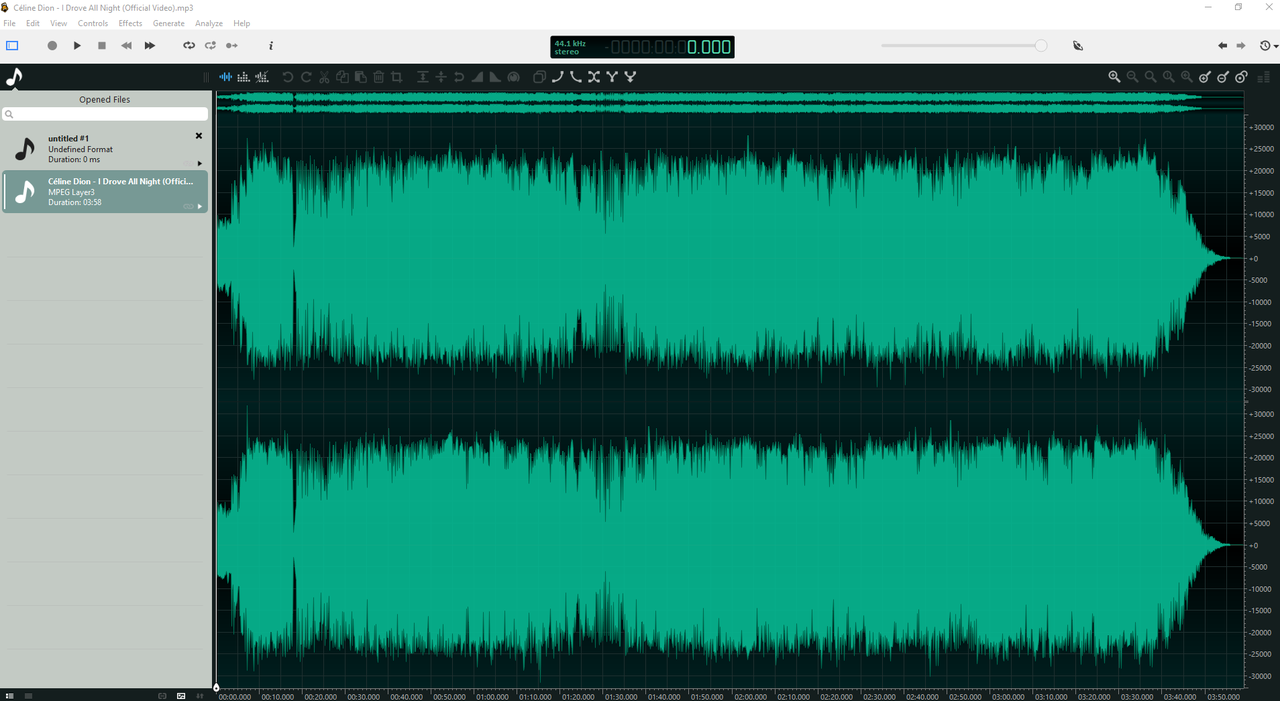Click the overlapping squares duplicate icon
The height and width of the screenshot is (701, 1280).
[540, 77]
